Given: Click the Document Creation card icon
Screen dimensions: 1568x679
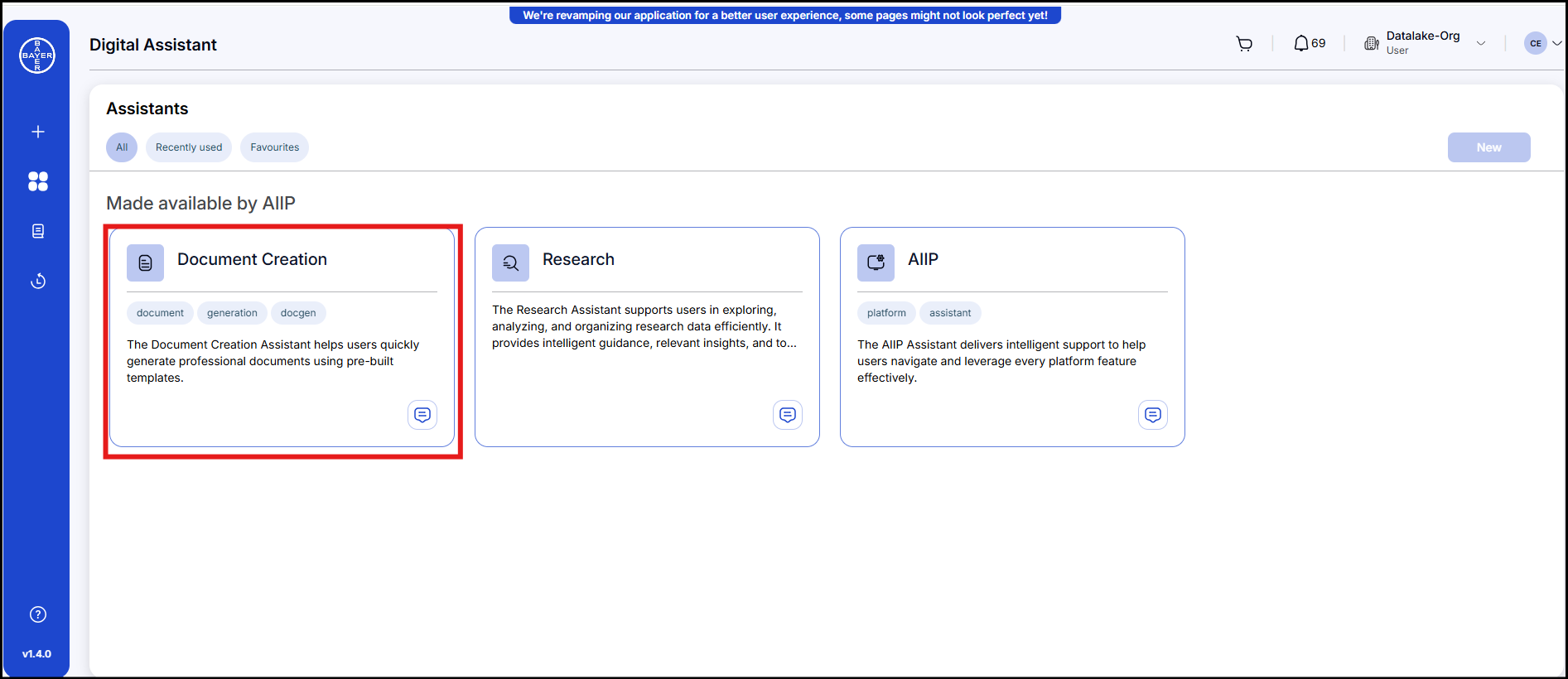Looking at the screenshot, I should point(145,262).
